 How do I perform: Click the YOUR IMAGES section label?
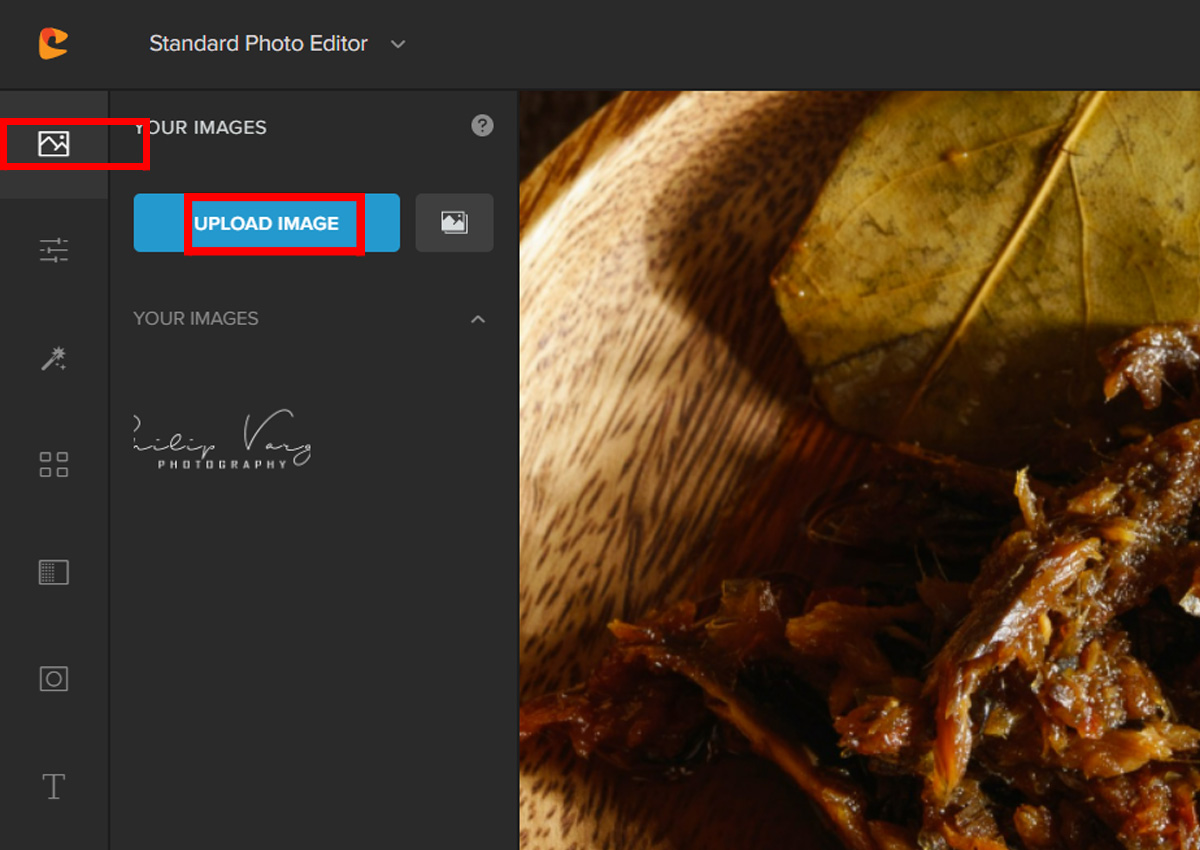[x=196, y=319]
